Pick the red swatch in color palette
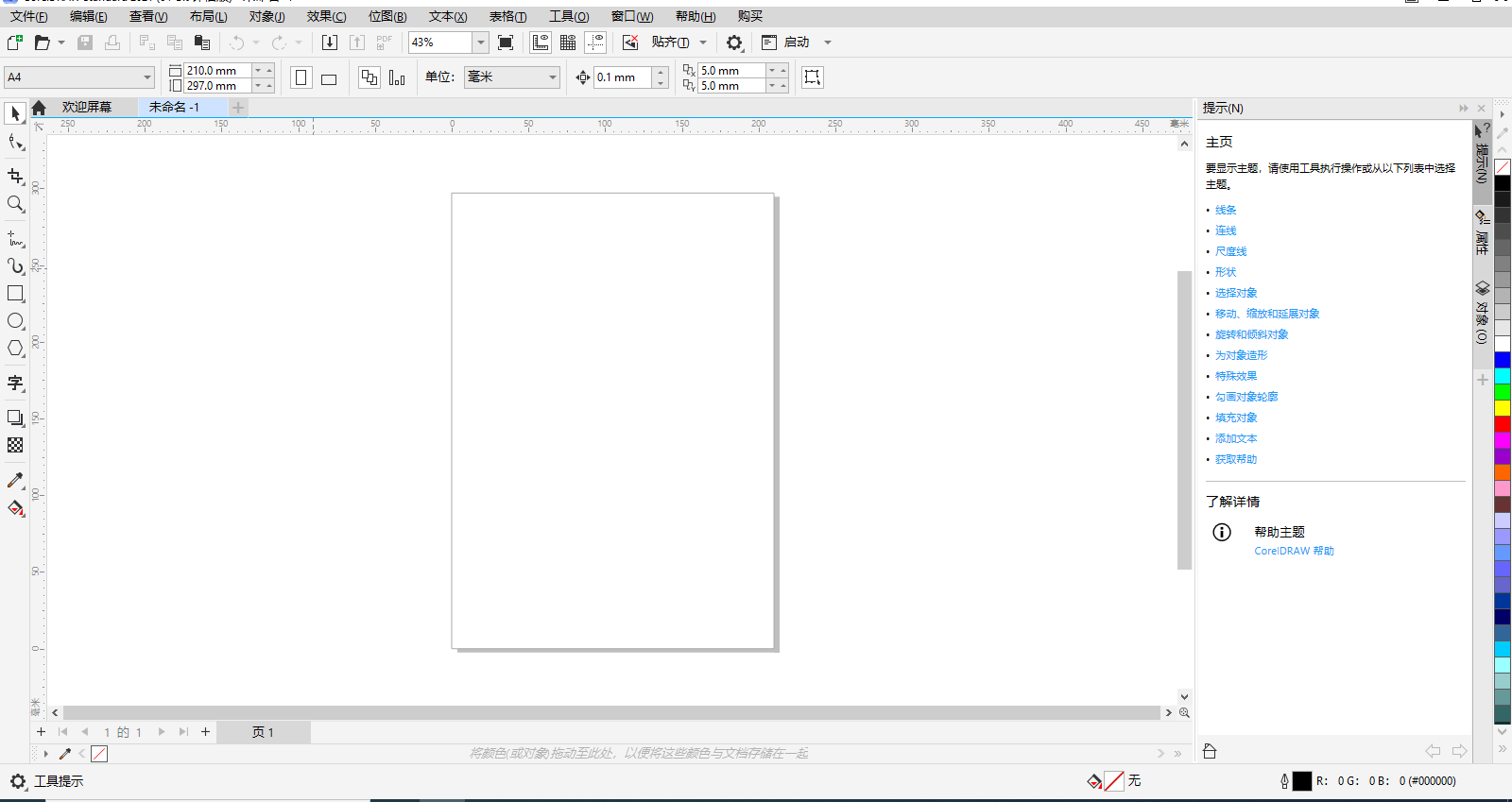The width and height of the screenshot is (1512, 802). tap(1502, 424)
